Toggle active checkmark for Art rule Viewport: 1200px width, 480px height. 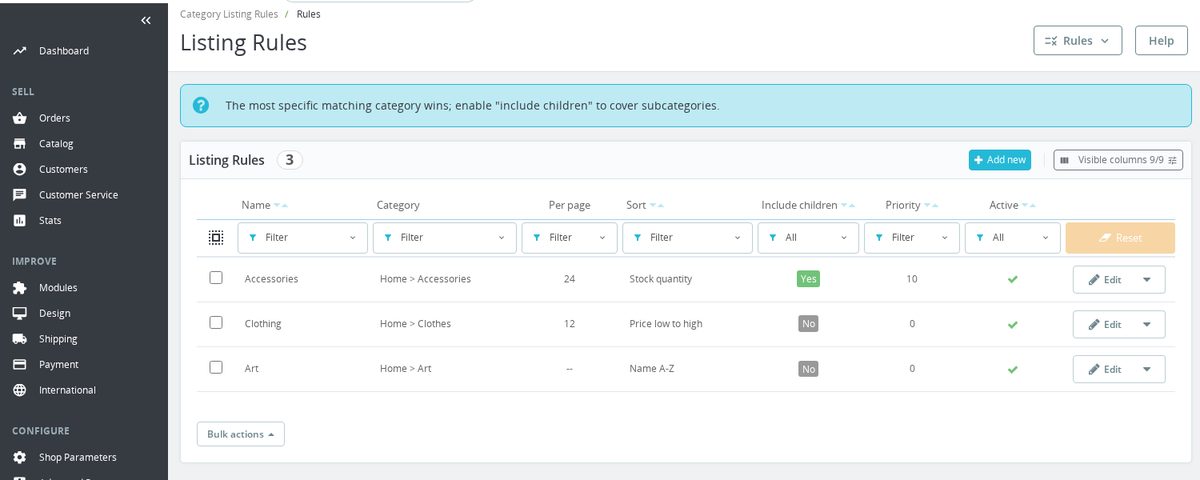pos(1013,369)
